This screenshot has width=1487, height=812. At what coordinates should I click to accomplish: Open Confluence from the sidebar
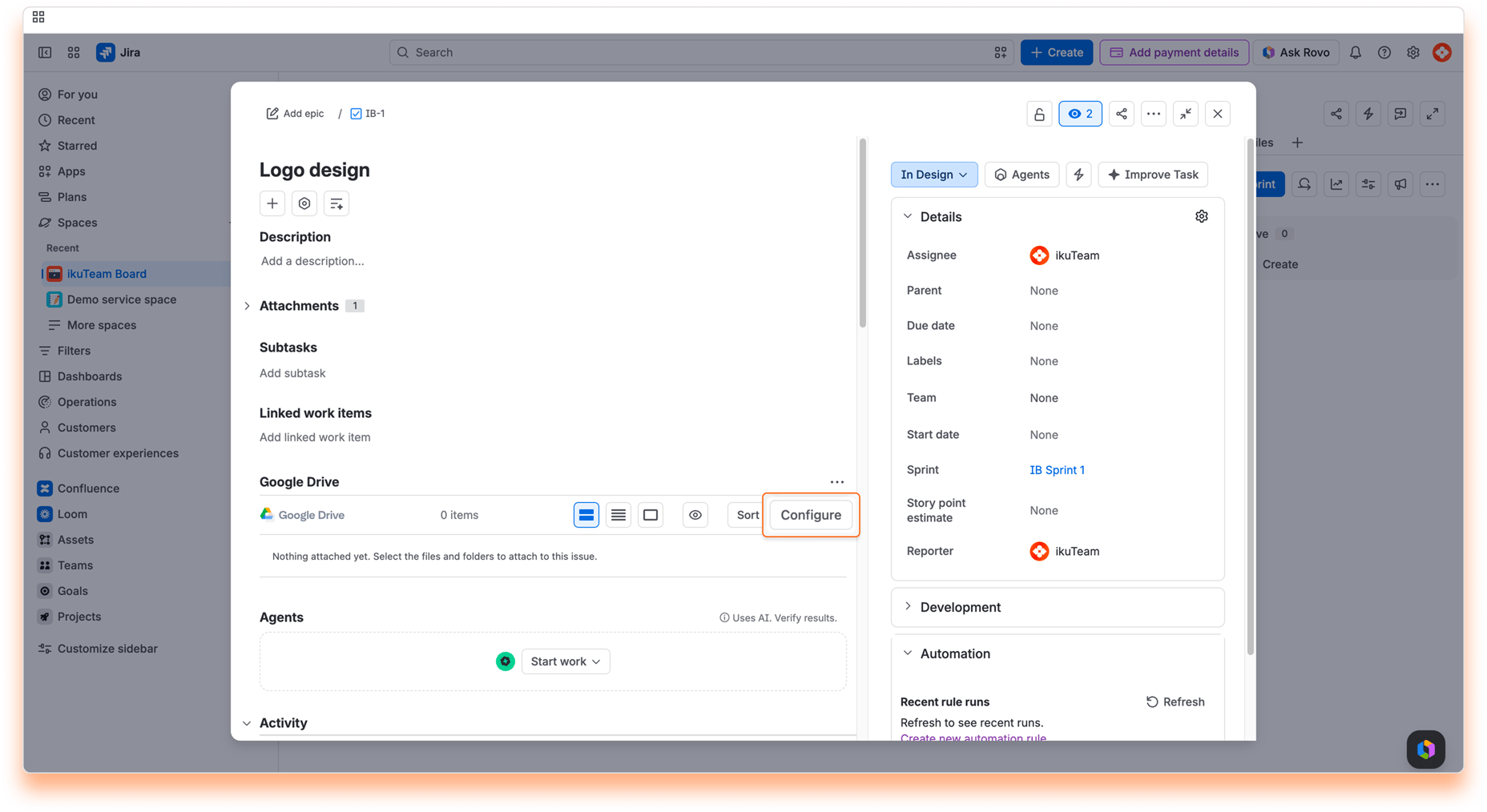click(88, 488)
